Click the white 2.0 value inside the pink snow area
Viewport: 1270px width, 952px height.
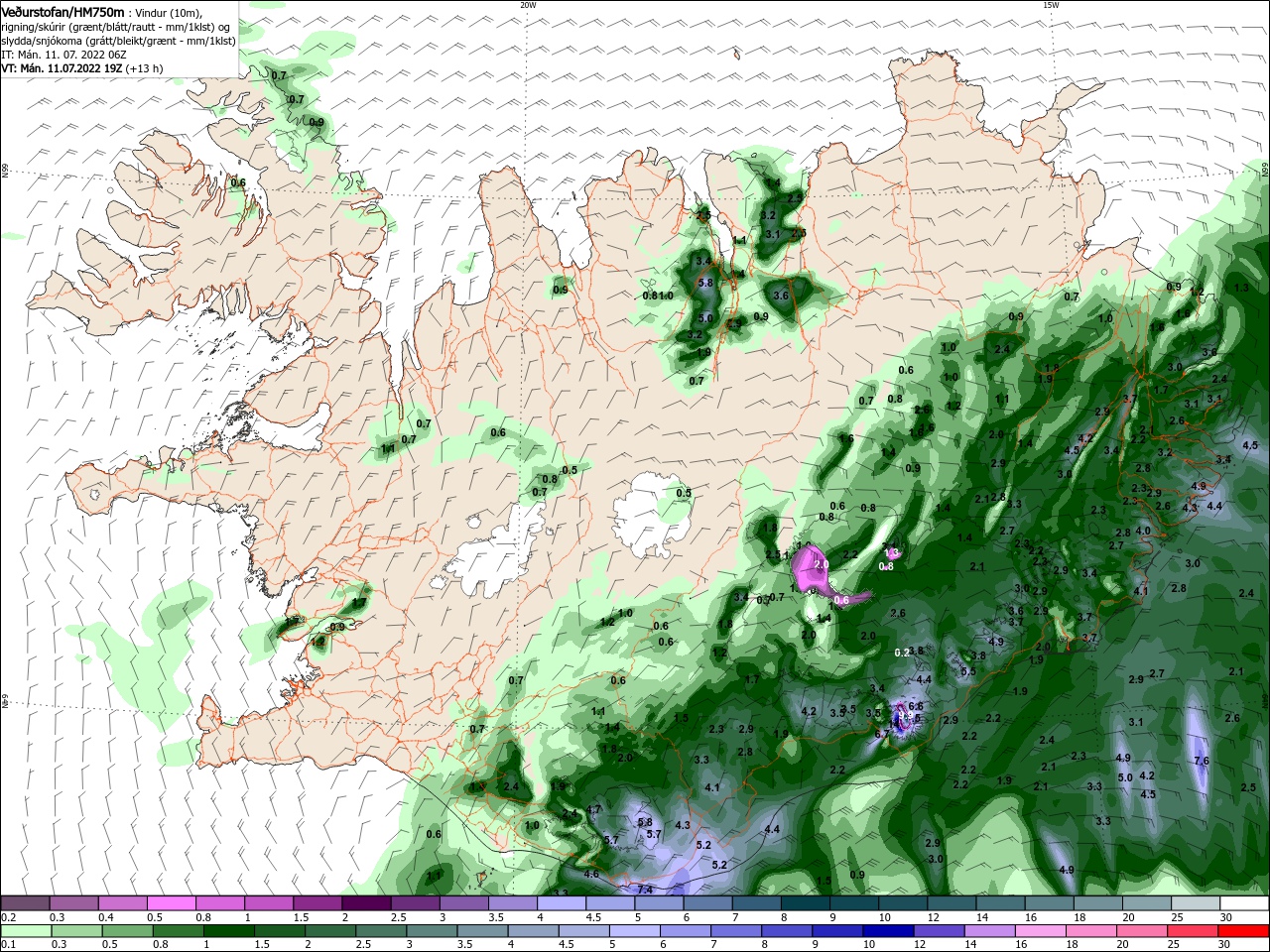click(821, 564)
